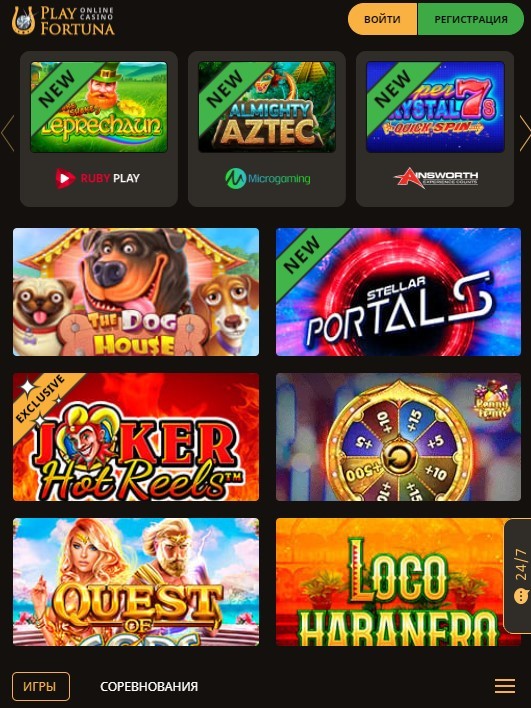This screenshot has height=708, width=531.
Task: Launch the Joker Hot Reels slot
Action: click(136, 437)
